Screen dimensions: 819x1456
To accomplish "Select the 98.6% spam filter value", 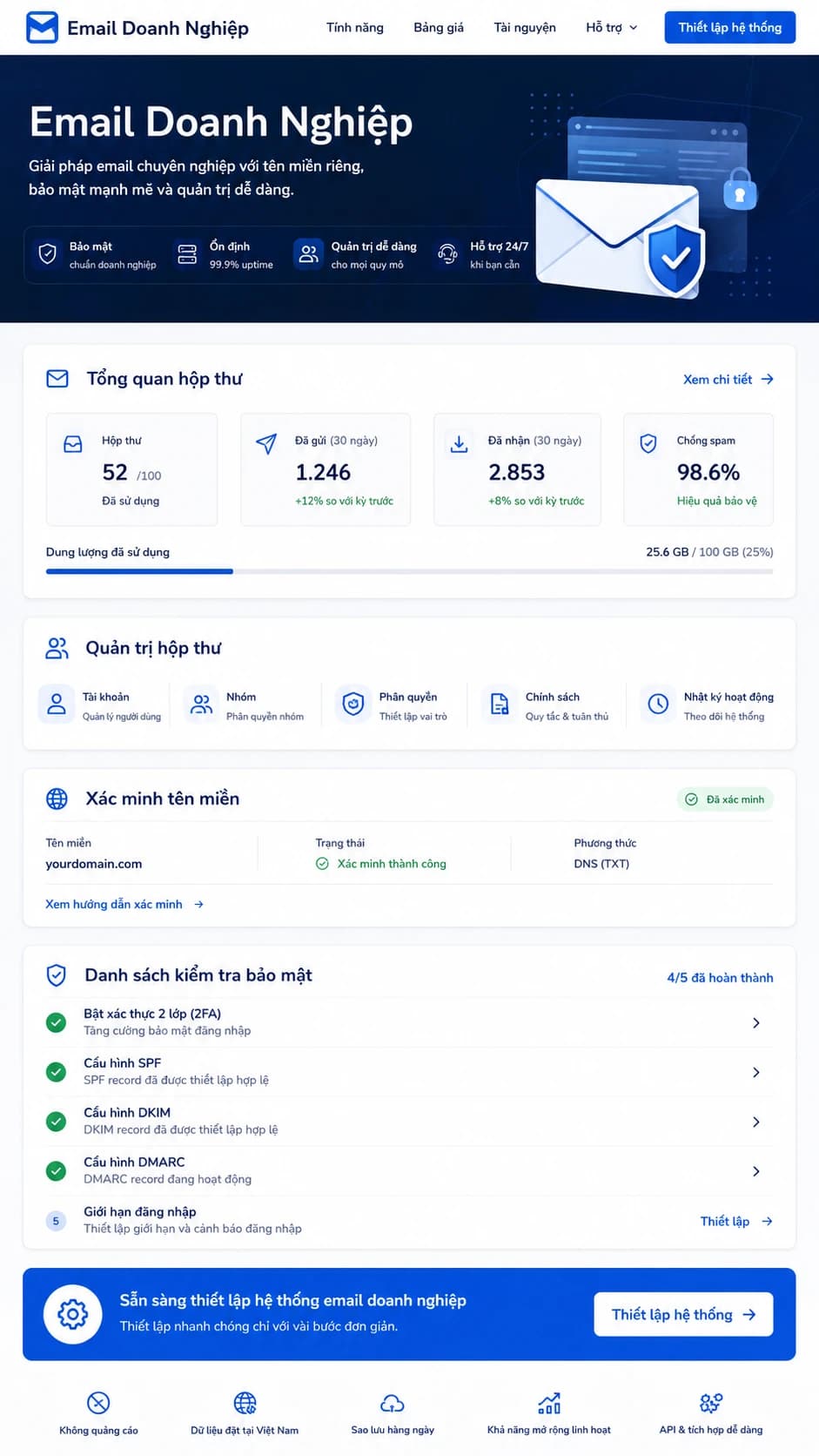I will [708, 472].
